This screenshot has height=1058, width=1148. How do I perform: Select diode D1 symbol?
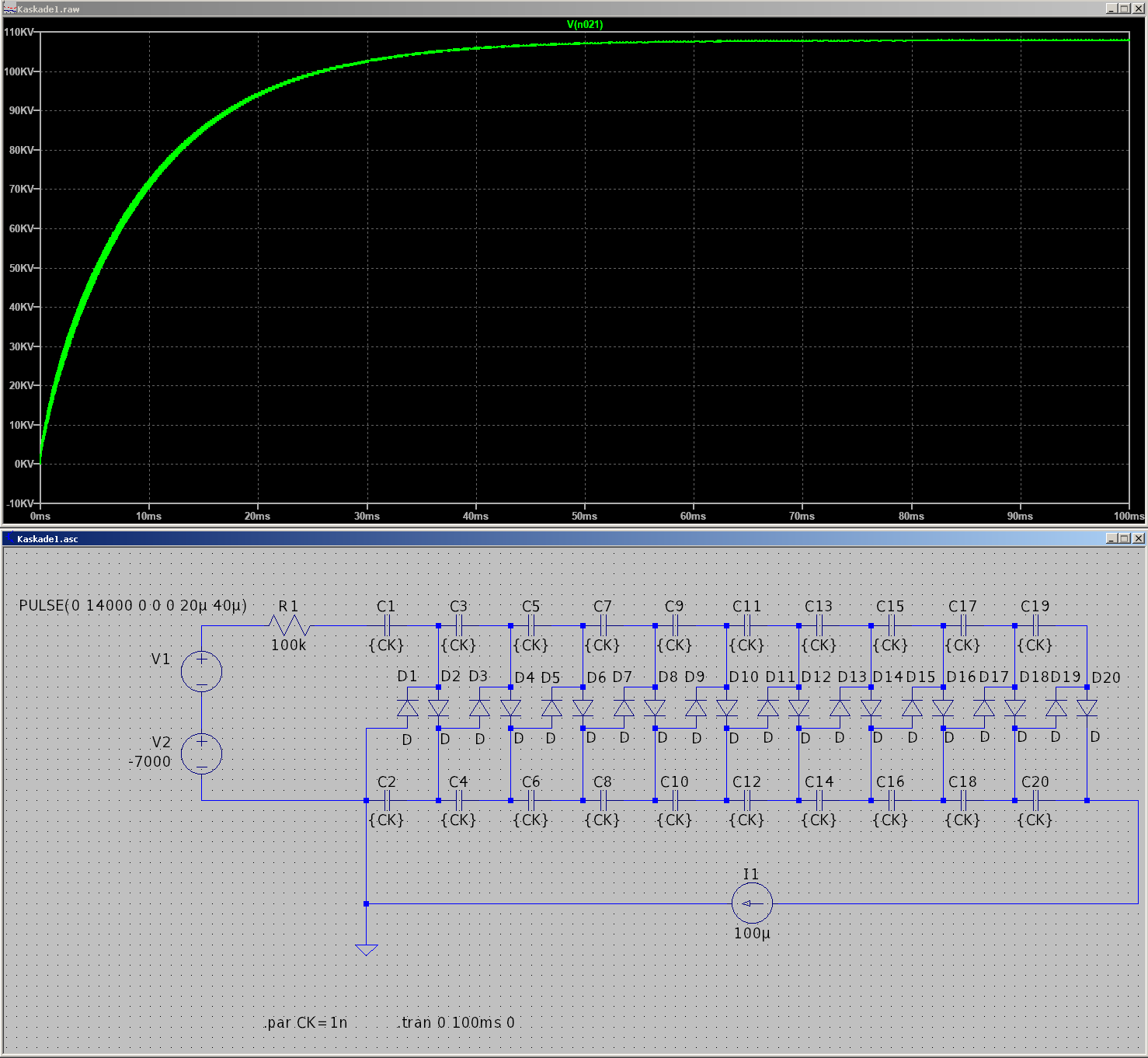click(x=407, y=708)
